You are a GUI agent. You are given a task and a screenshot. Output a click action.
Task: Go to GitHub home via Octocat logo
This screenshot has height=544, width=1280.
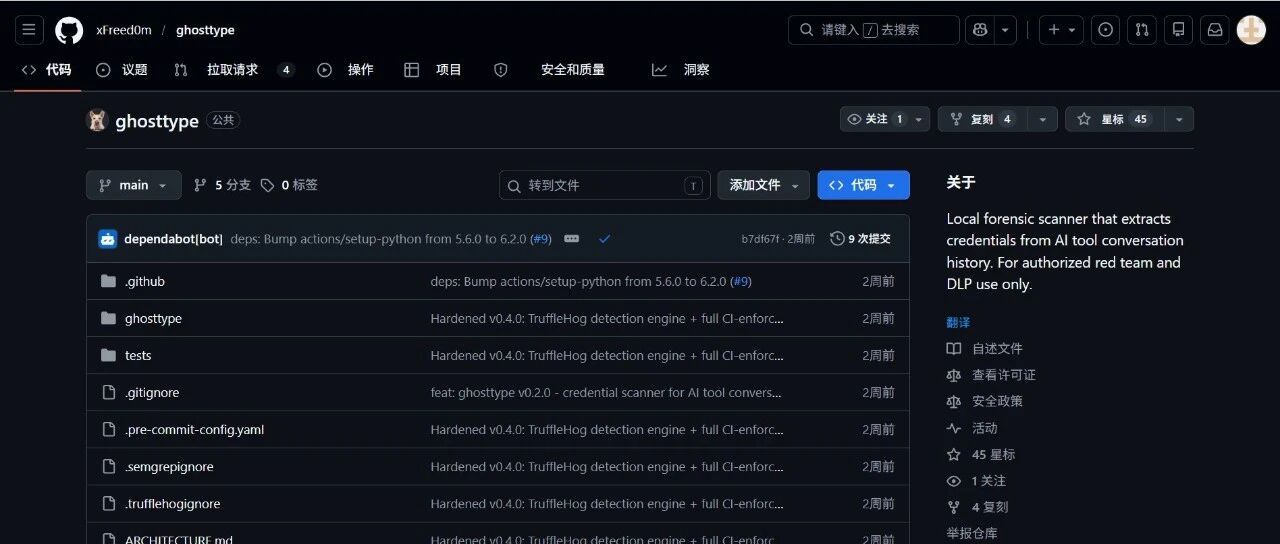coord(69,30)
